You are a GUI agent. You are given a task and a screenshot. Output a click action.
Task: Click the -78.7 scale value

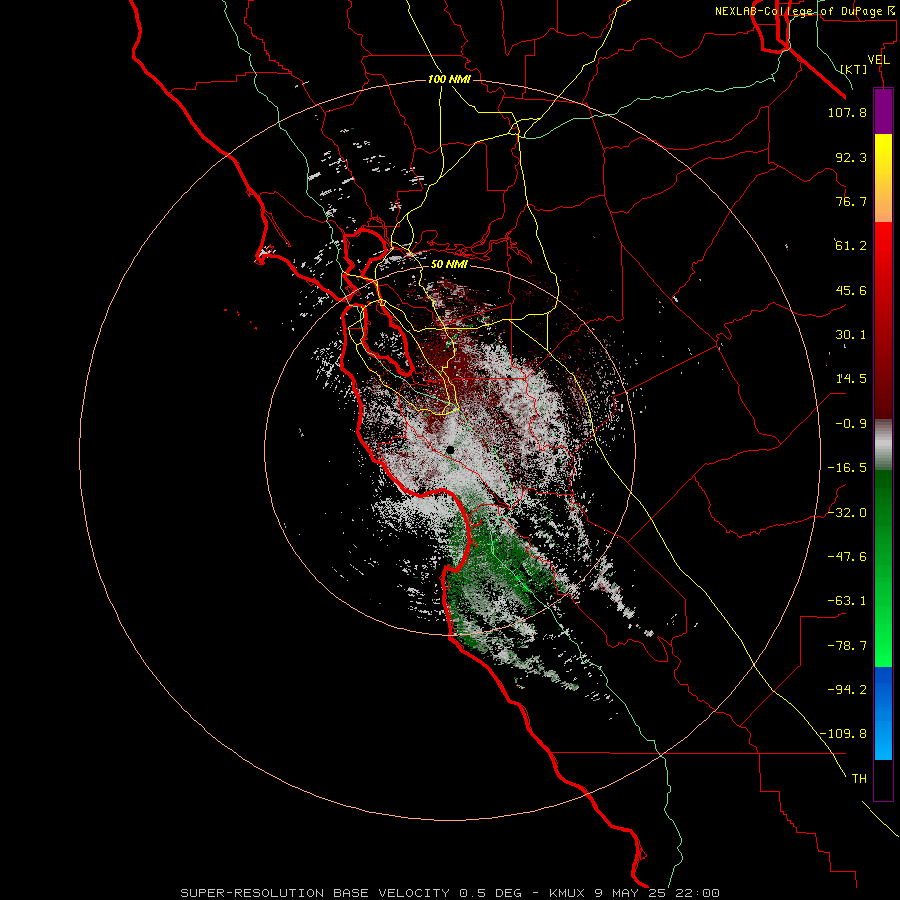click(x=847, y=646)
